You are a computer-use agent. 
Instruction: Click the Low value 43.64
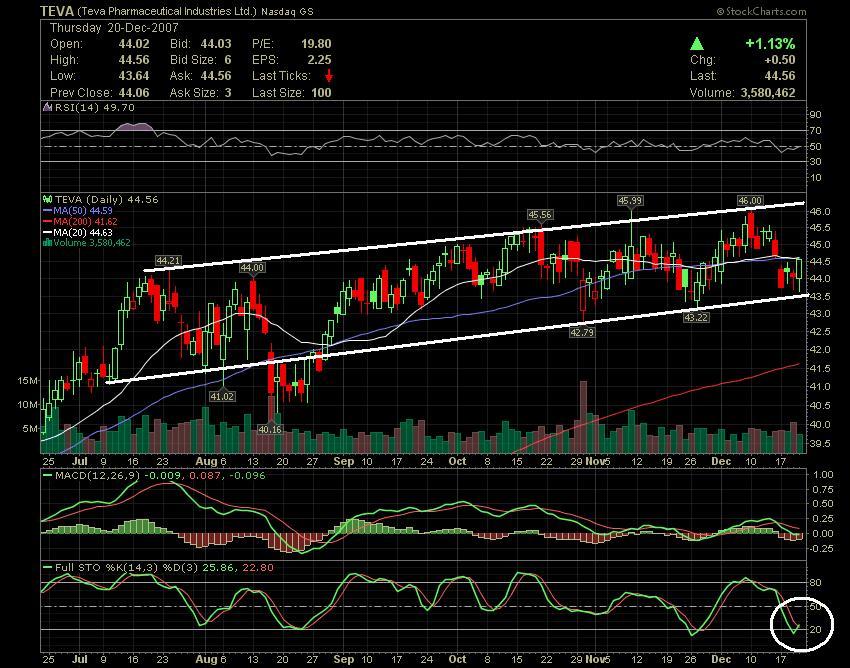[134, 76]
